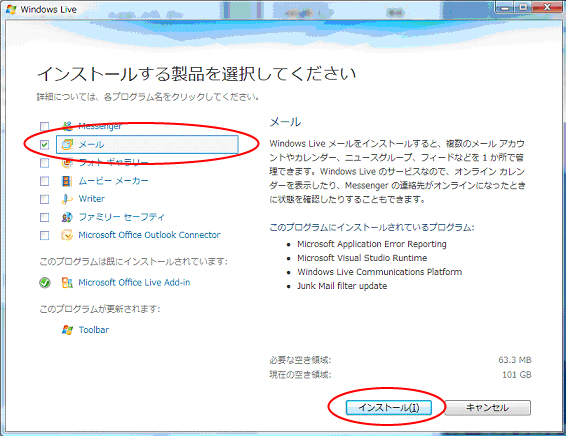Maximize the Windows Live window
This screenshot has width=566, height=436.
coord(522,7)
